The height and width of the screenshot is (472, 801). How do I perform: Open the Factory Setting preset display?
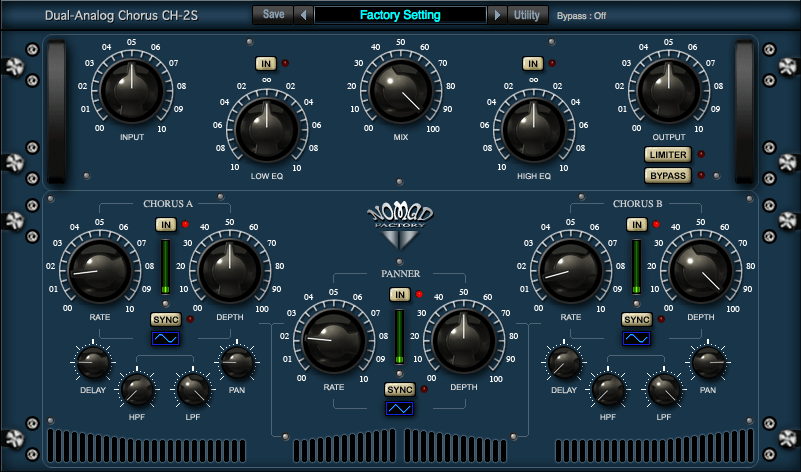point(399,15)
